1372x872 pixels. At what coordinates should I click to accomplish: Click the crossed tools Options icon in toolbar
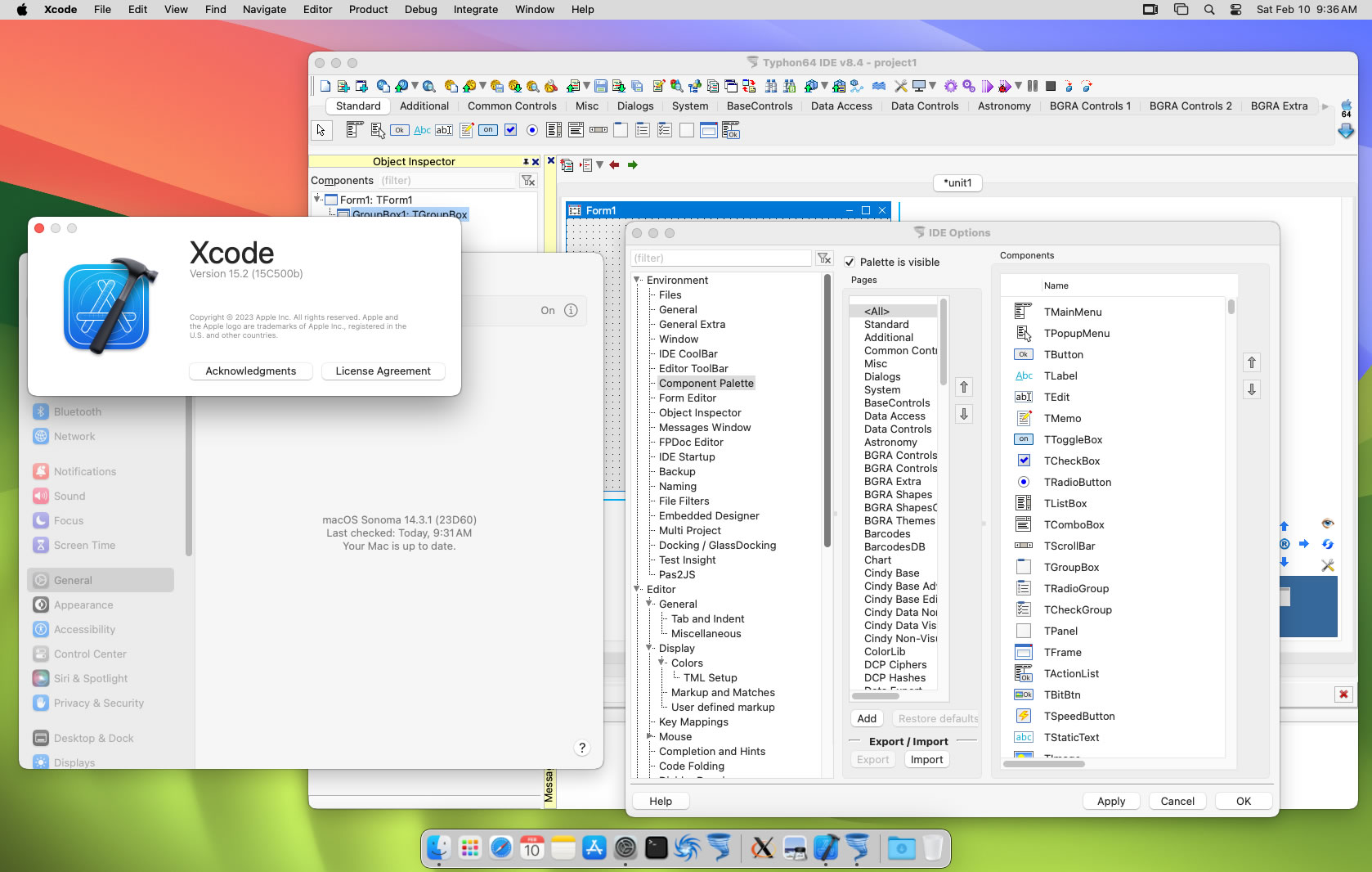[900, 86]
